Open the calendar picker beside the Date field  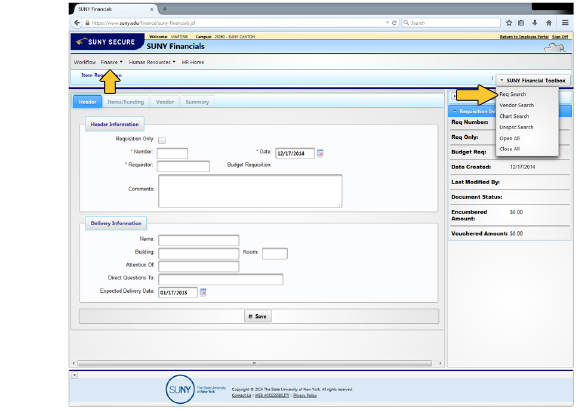point(320,153)
